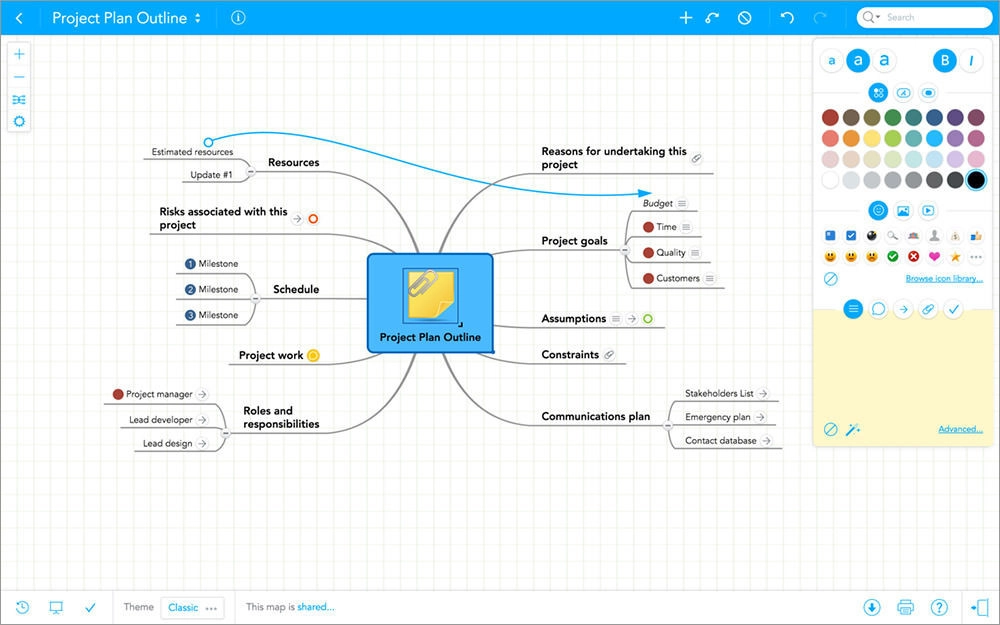Open the map info icon beside title
Image resolution: width=1000 pixels, height=625 pixels.
[x=238, y=18]
